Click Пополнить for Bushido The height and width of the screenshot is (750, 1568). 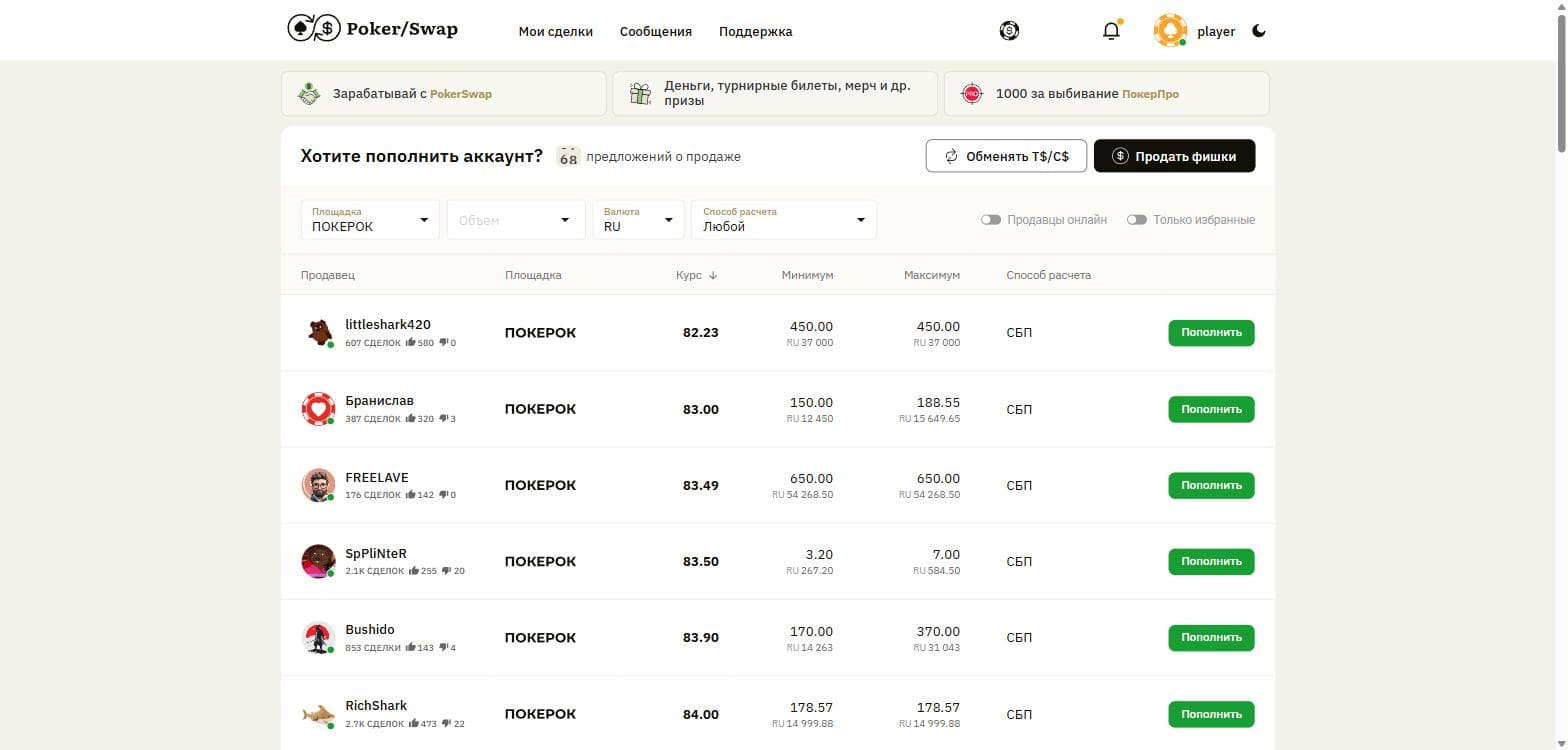pyautogui.click(x=1211, y=637)
